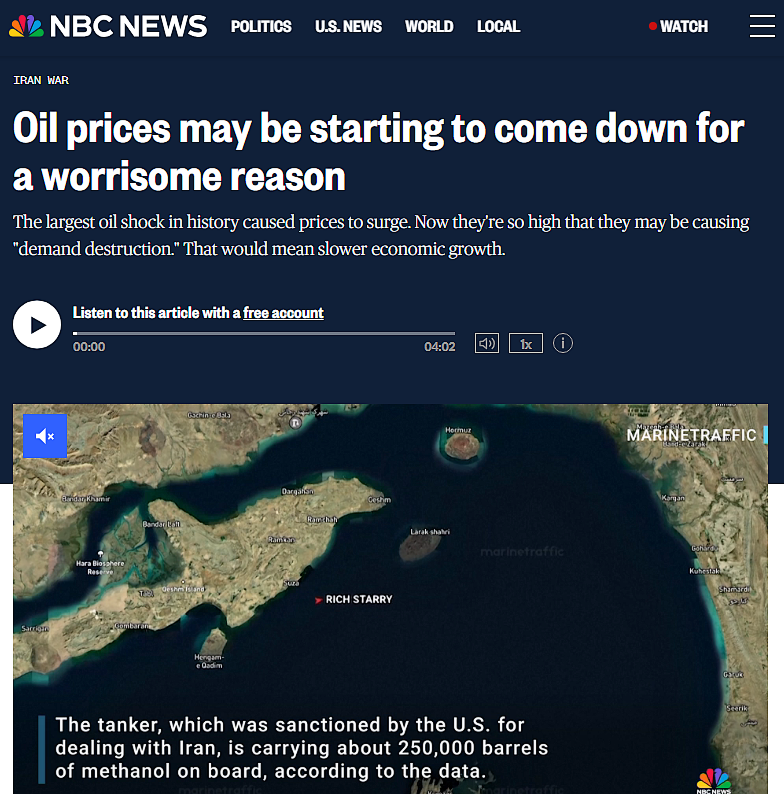Open the U.S. News section
Viewport: 784px width, 794px height.
[x=348, y=26]
